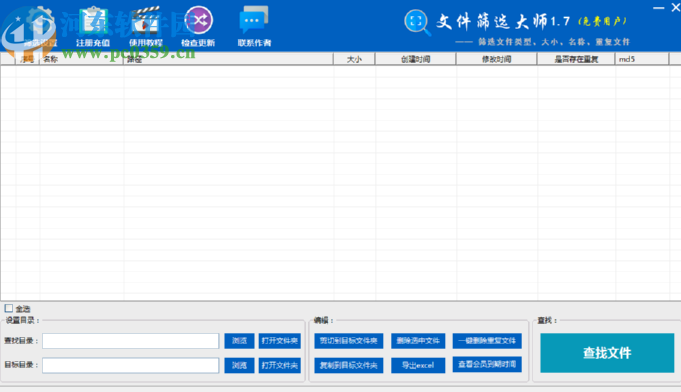Click the search directory input field
This screenshot has height=392, width=681.
pyautogui.click(x=131, y=341)
